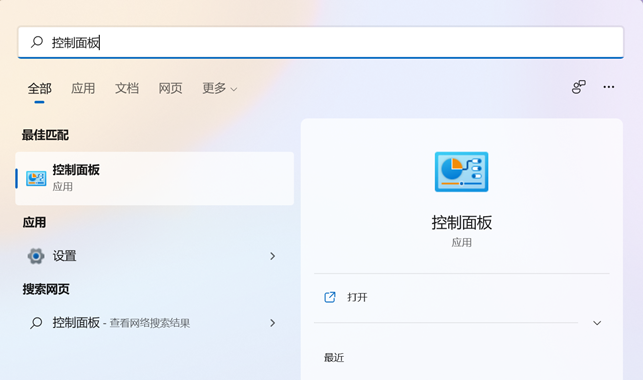The image size is (643, 380).
Task: Click the small Control Panel icon in best match
Action: (x=36, y=178)
